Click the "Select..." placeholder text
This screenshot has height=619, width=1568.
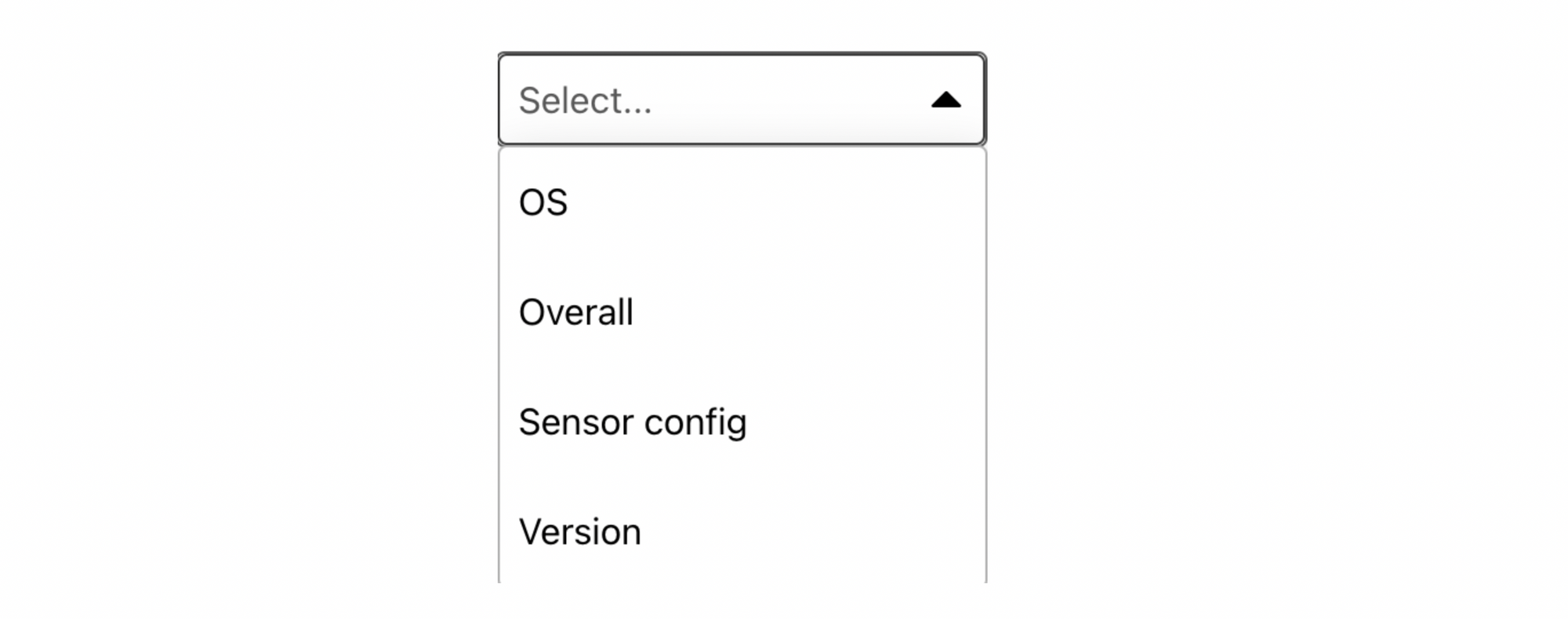coord(585,100)
